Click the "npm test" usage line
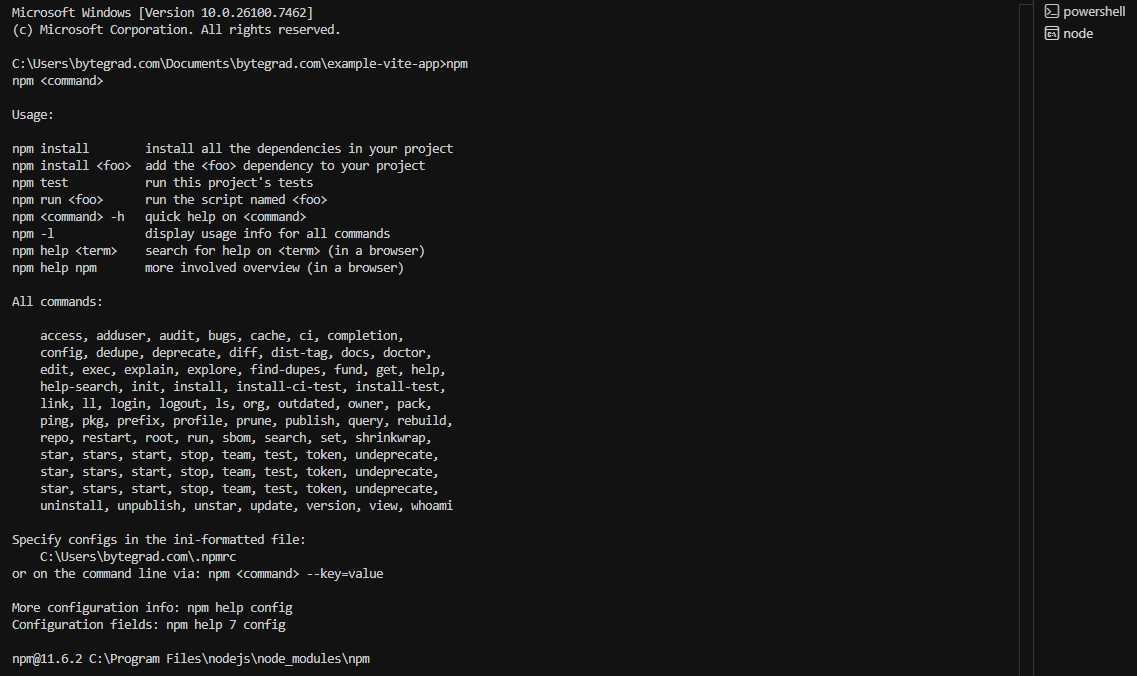Image resolution: width=1137 pixels, height=676 pixels. click(40, 183)
